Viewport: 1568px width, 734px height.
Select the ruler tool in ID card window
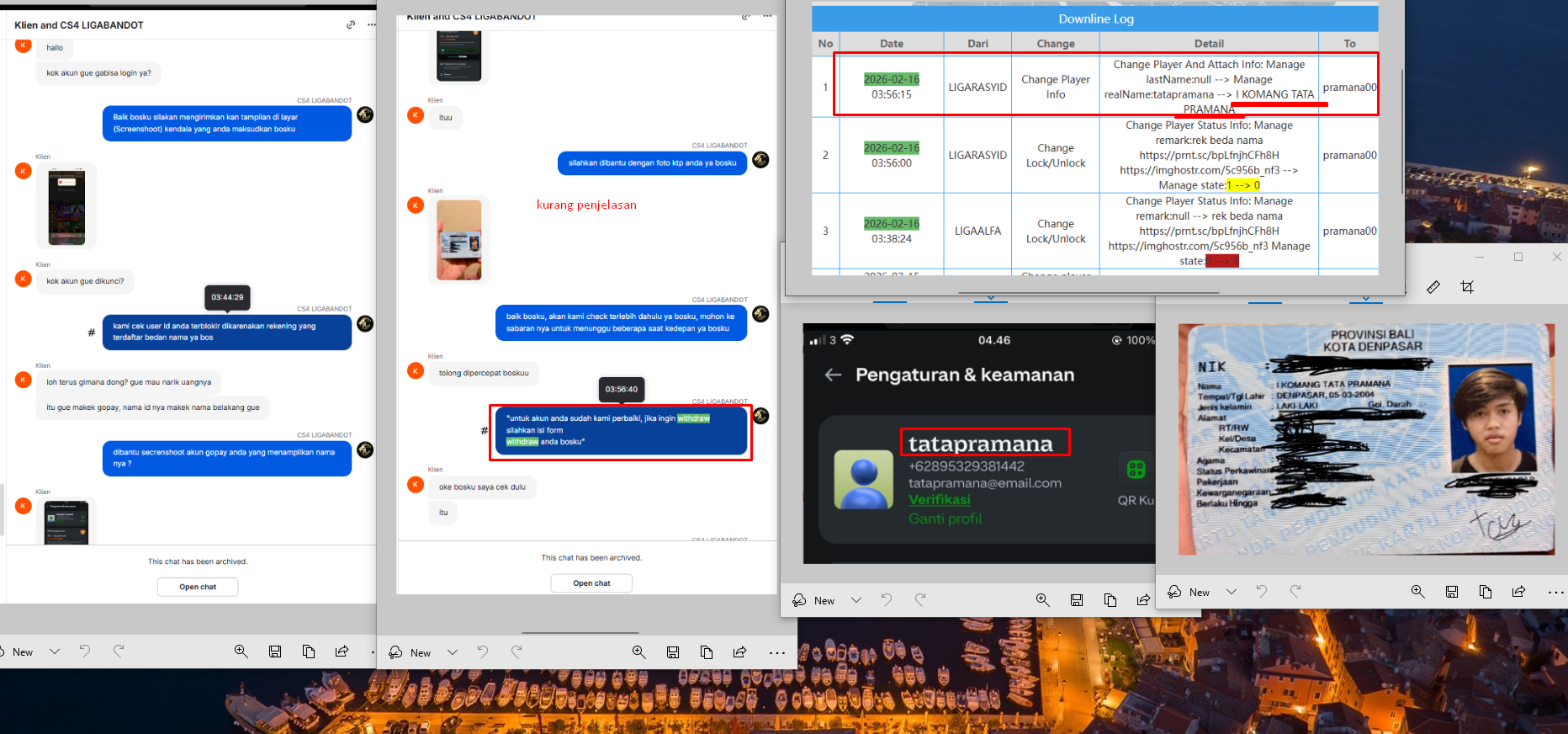pos(1433,287)
